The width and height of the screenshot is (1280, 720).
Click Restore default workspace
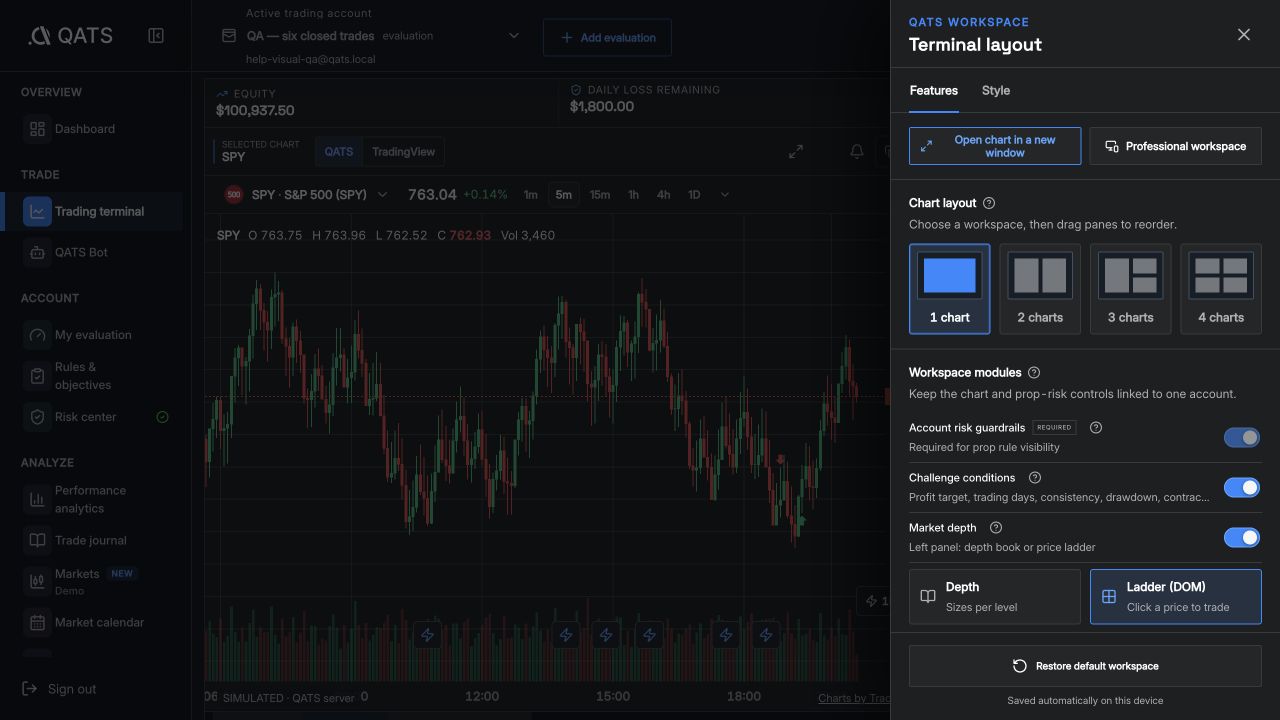tap(1085, 666)
